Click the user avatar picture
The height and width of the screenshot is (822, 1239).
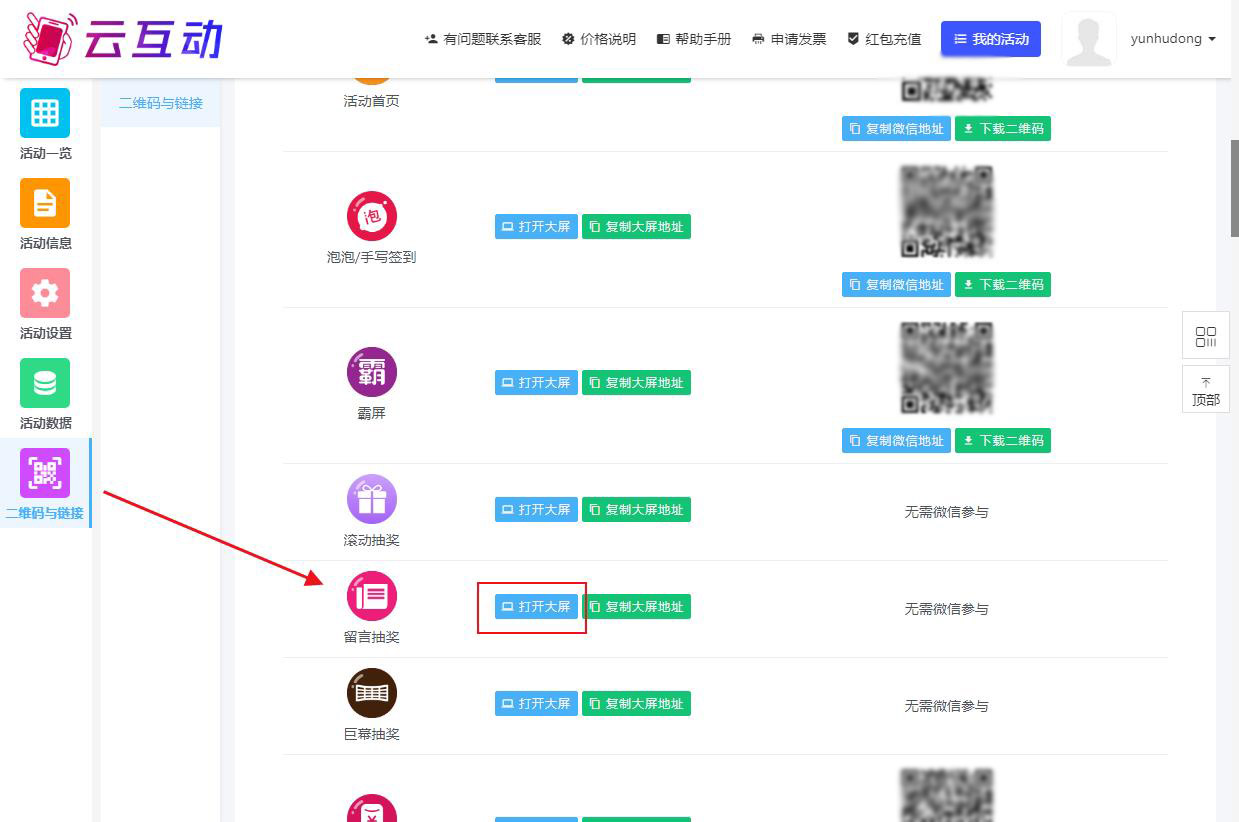[1089, 40]
